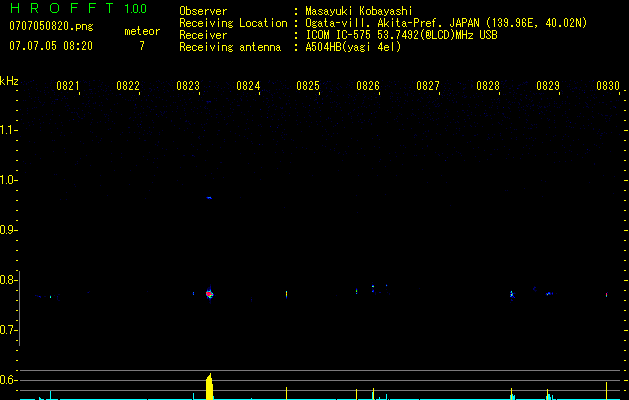Click the 0826 time axis marker
This screenshot has height=400, width=629.
tap(367, 86)
